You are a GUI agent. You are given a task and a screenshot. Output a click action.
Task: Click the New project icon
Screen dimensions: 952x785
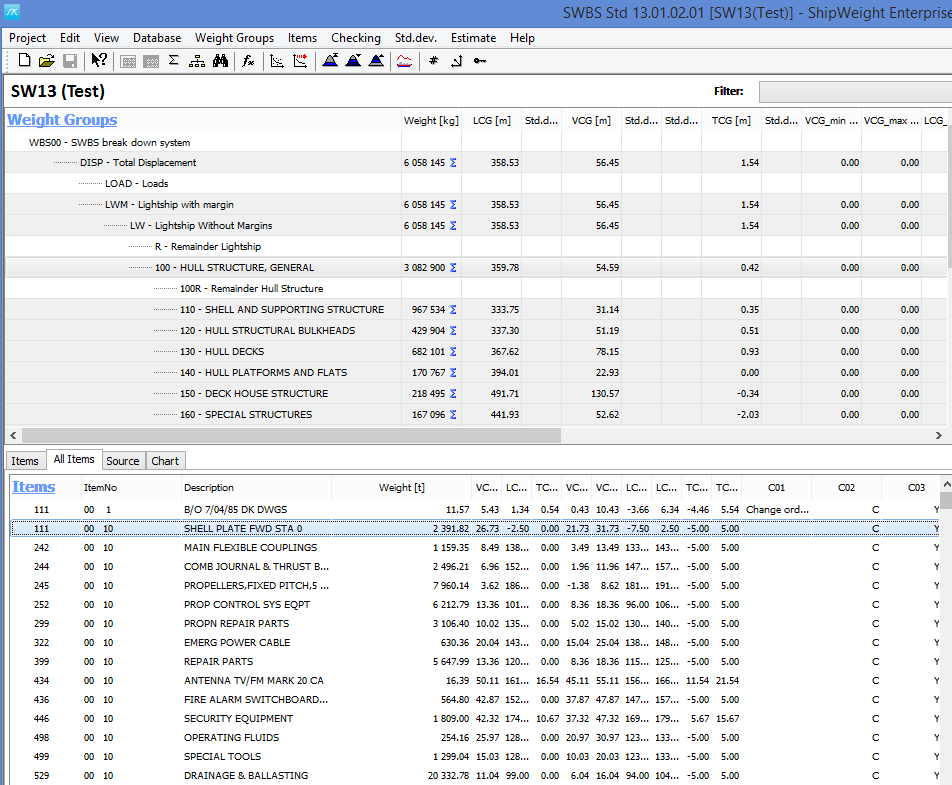point(24,61)
